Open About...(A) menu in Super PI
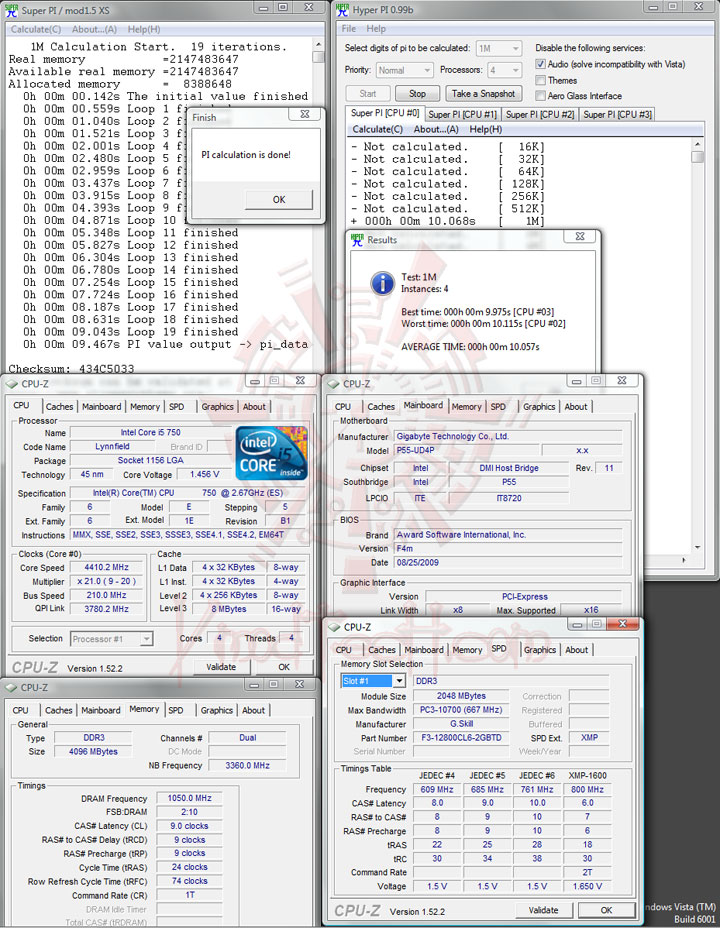The image size is (720, 928). pos(95,29)
